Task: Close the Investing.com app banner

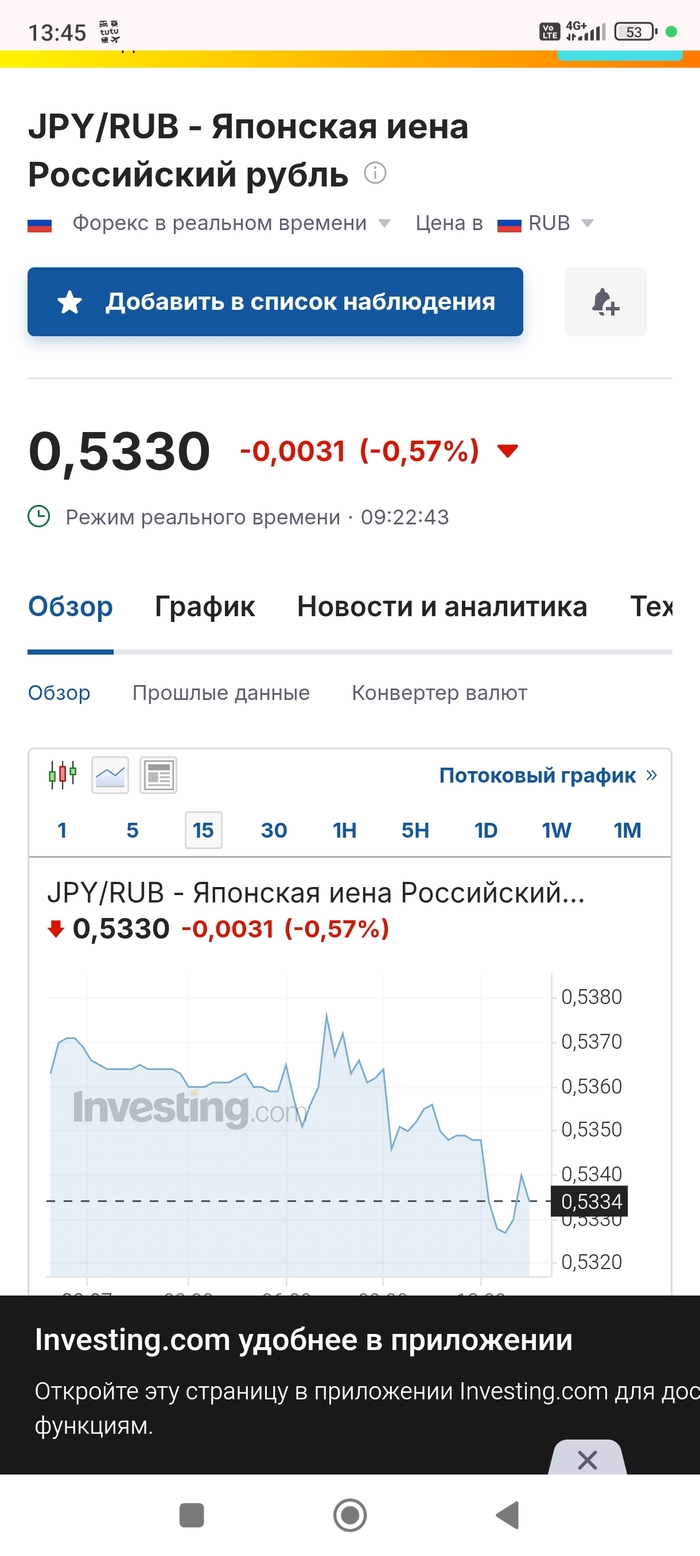Action: coord(587,1460)
